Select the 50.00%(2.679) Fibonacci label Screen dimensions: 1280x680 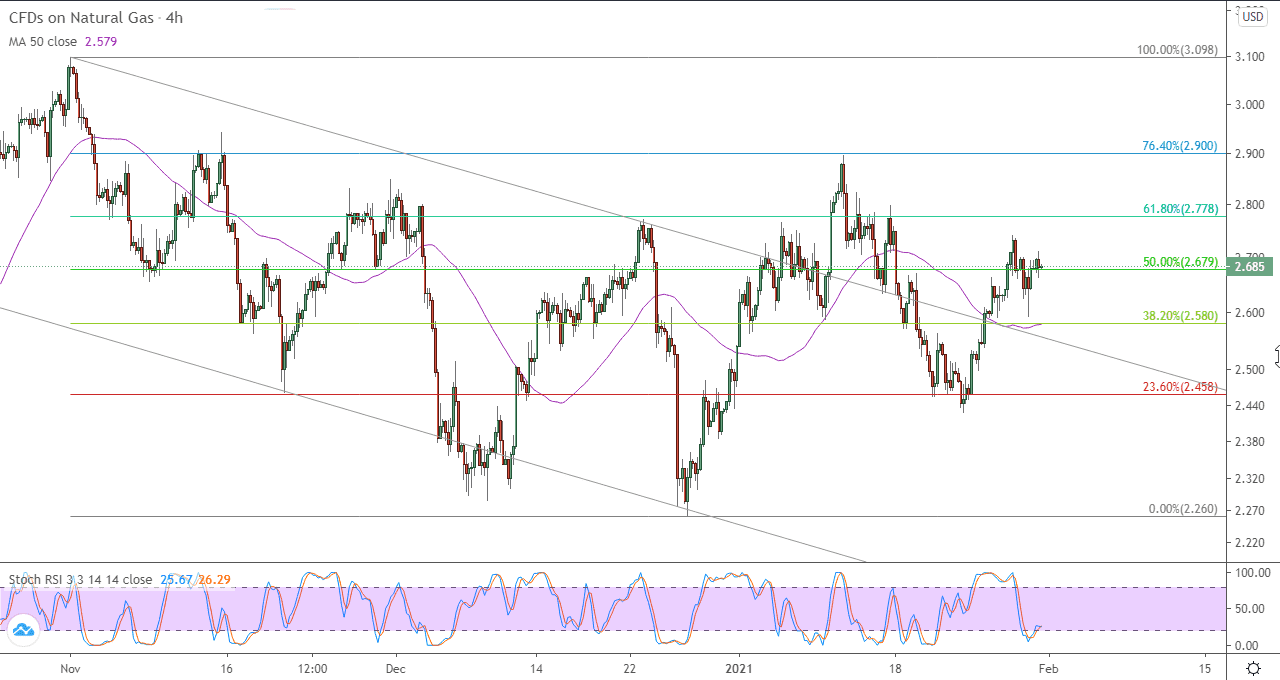point(1180,262)
